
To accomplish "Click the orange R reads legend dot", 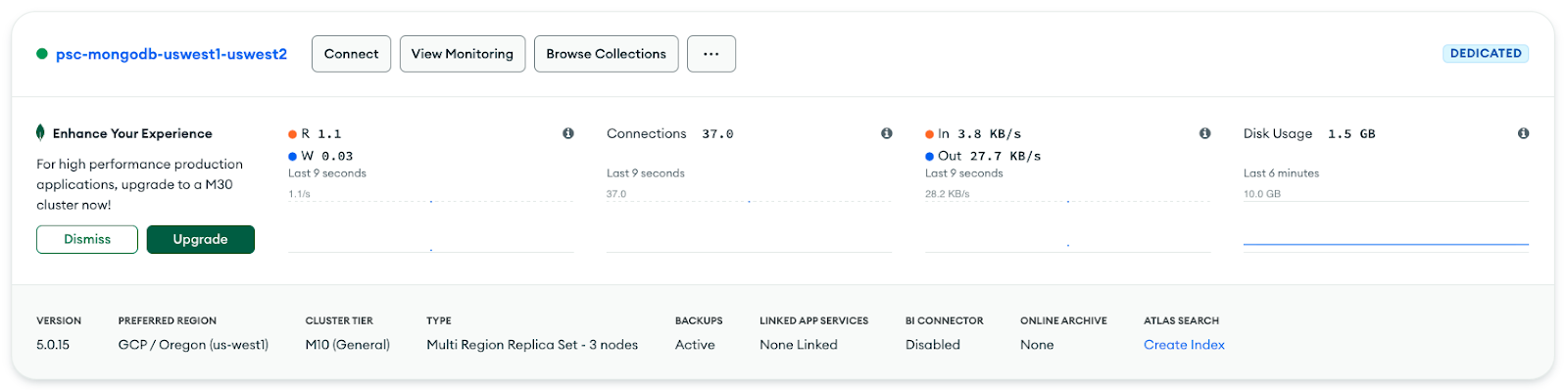I will 293,134.
